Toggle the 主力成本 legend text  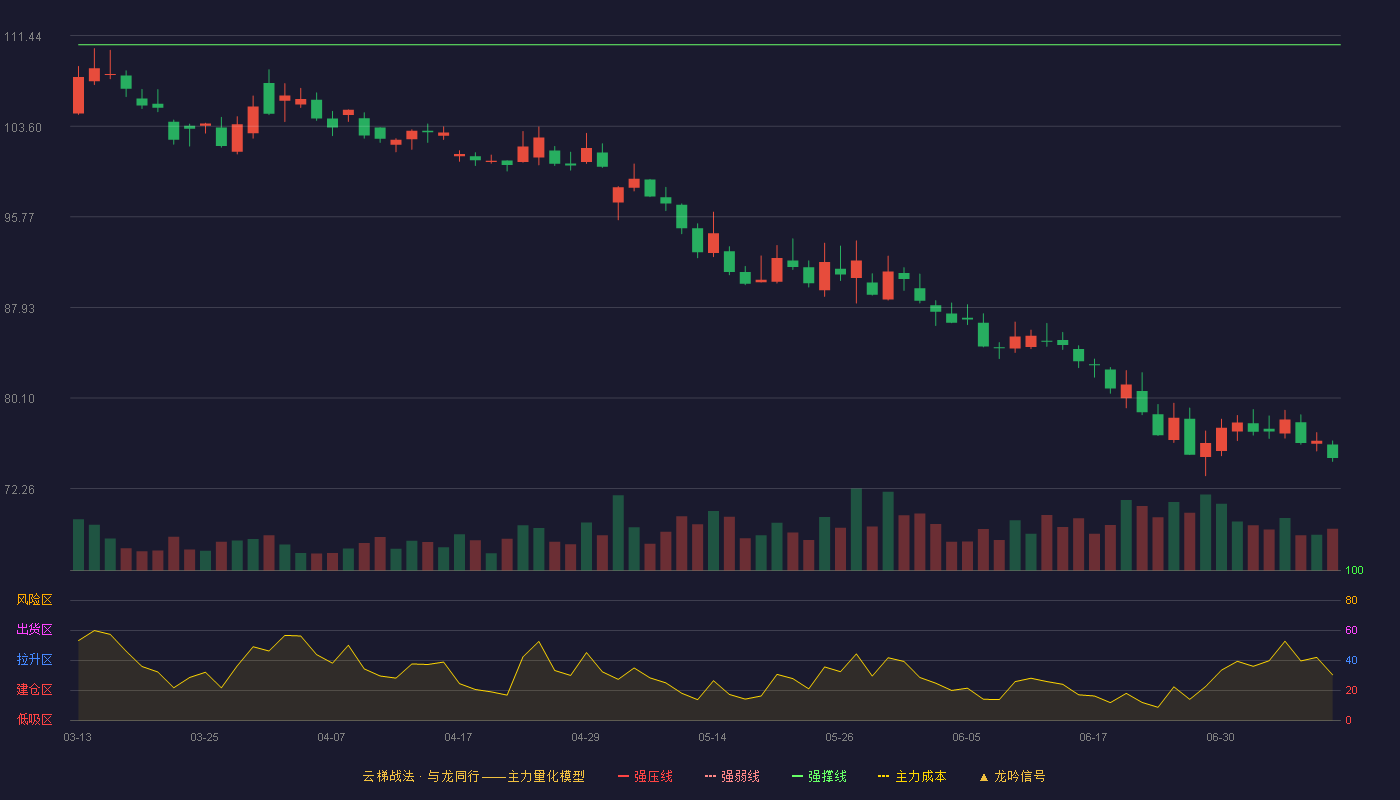pyautogui.click(x=921, y=776)
